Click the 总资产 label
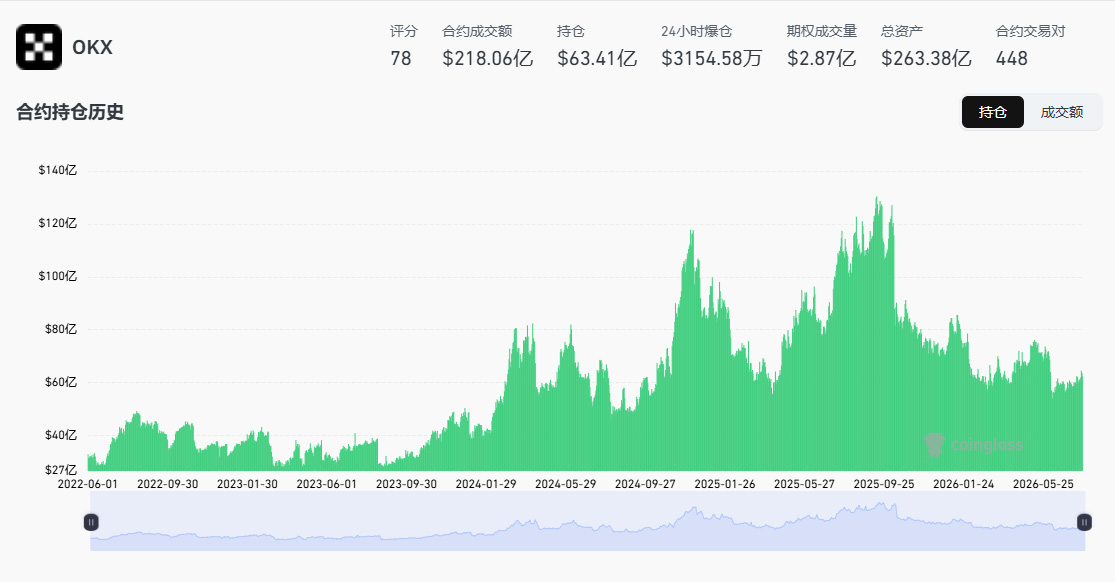This screenshot has width=1115, height=582. coord(902,31)
